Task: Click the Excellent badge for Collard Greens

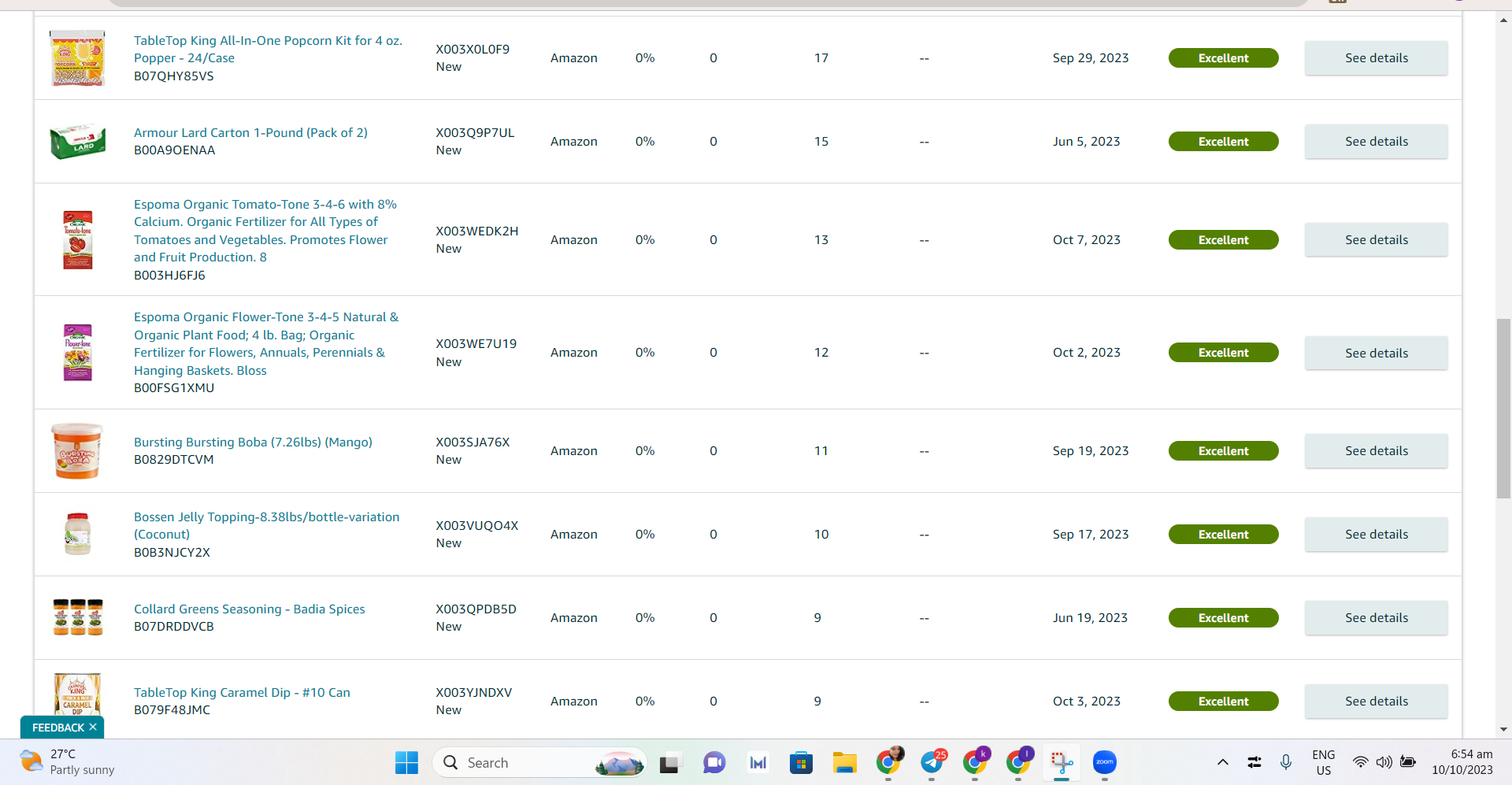Action: 1223,618
